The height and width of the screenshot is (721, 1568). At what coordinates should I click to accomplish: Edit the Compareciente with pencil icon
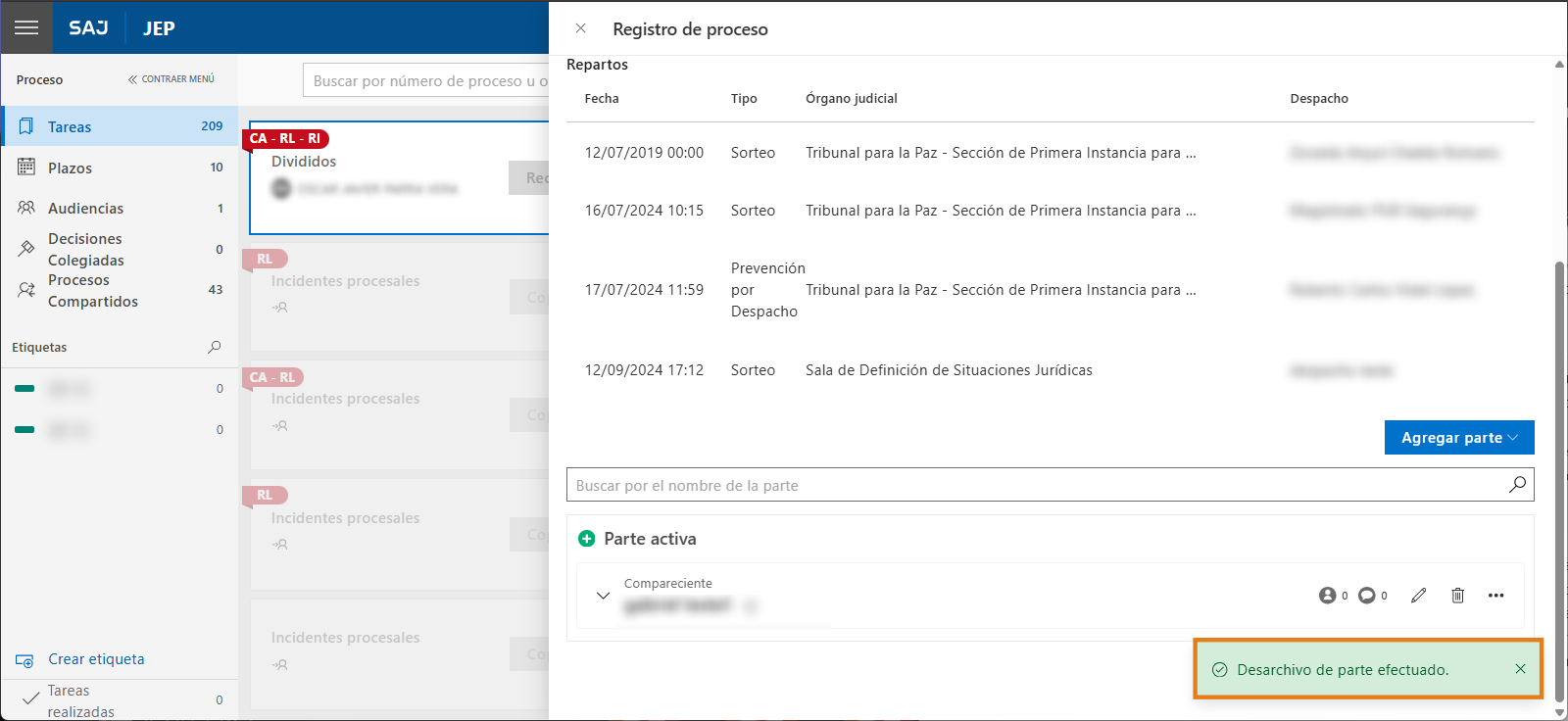click(1418, 596)
